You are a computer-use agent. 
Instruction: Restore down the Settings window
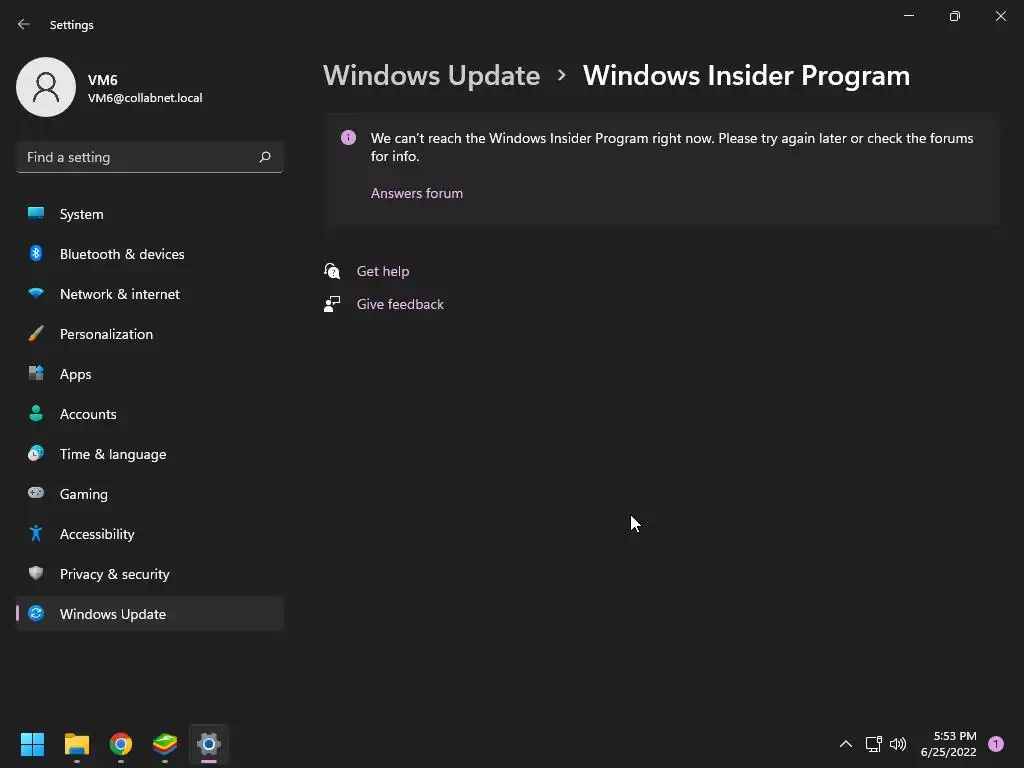pyautogui.click(x=955, y=16)
